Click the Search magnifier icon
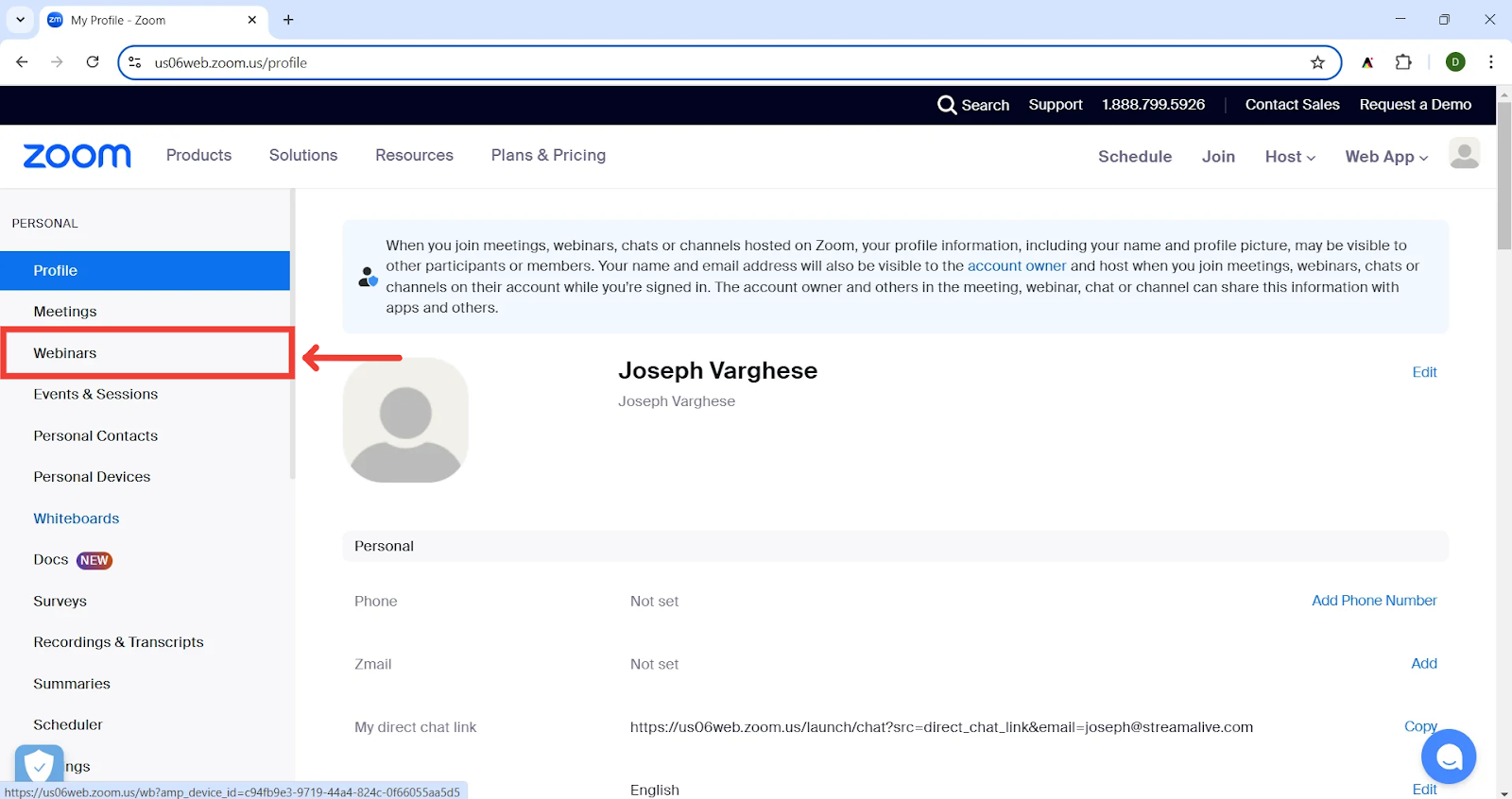Image resolution: width=1512 pixels, height=799 pixels. click(947, 105)
